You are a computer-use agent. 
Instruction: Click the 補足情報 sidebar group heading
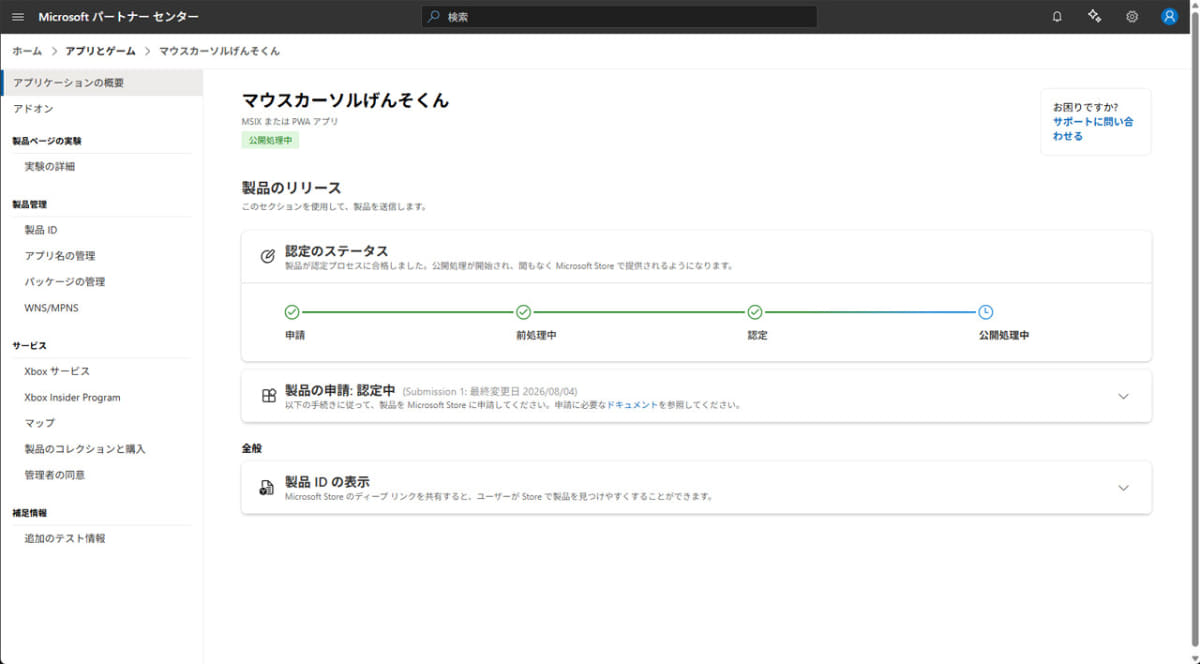pos(29,512)
